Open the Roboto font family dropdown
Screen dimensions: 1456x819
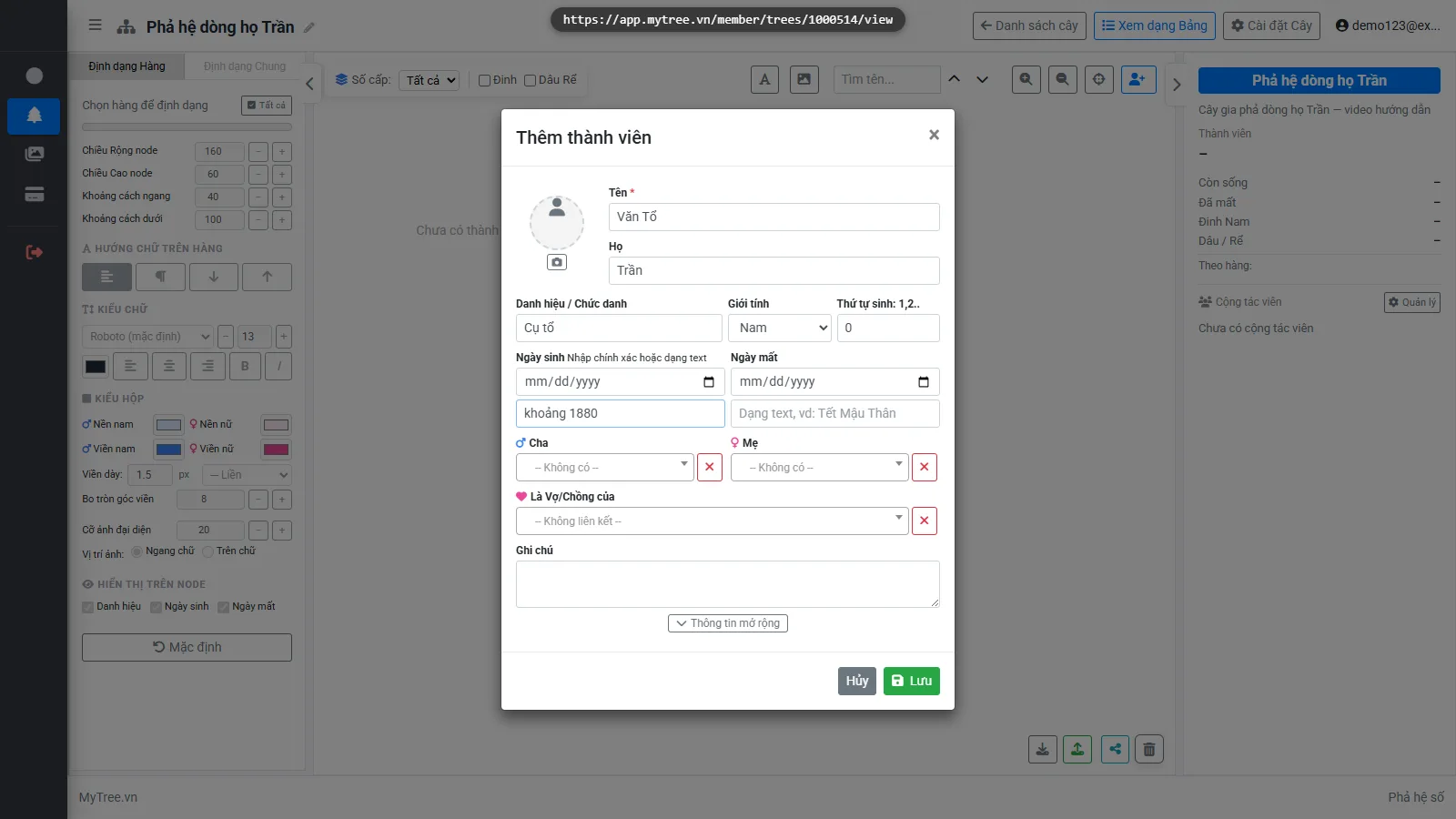147,337
